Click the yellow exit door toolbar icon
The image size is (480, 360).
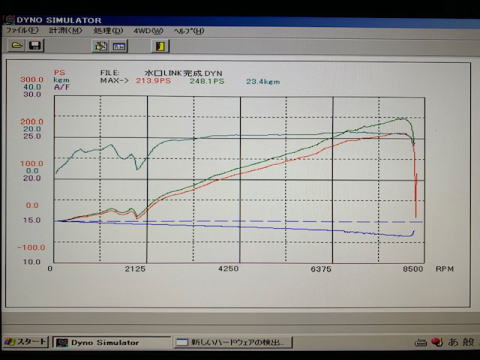pos(161,46)
